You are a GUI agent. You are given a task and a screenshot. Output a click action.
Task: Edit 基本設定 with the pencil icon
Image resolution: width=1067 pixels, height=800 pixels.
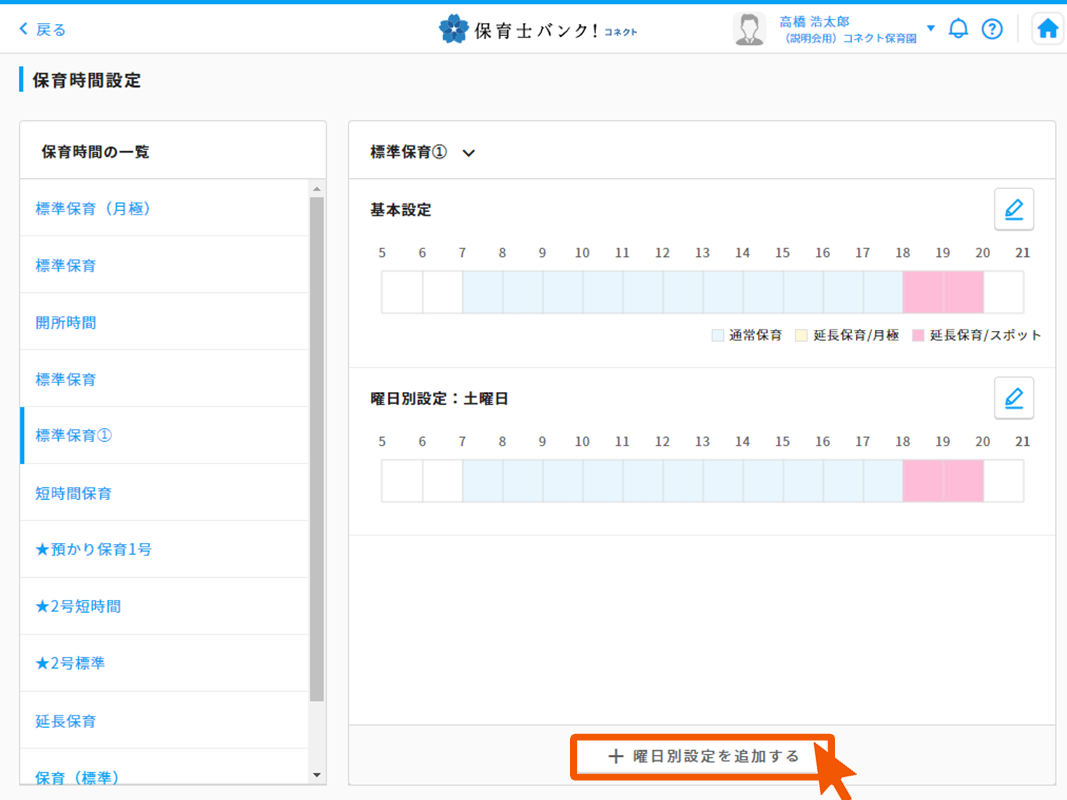(1013, 210)
